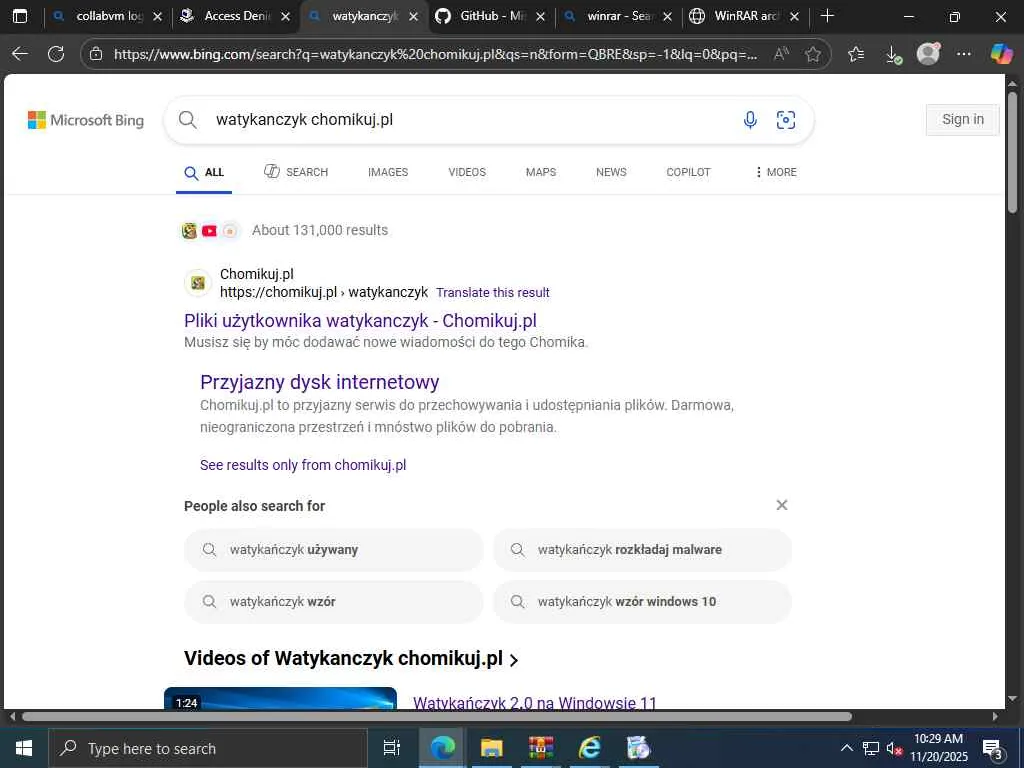Launch Internet Explorer from taskbar
Screen dimensions: 1024x768
590,748
